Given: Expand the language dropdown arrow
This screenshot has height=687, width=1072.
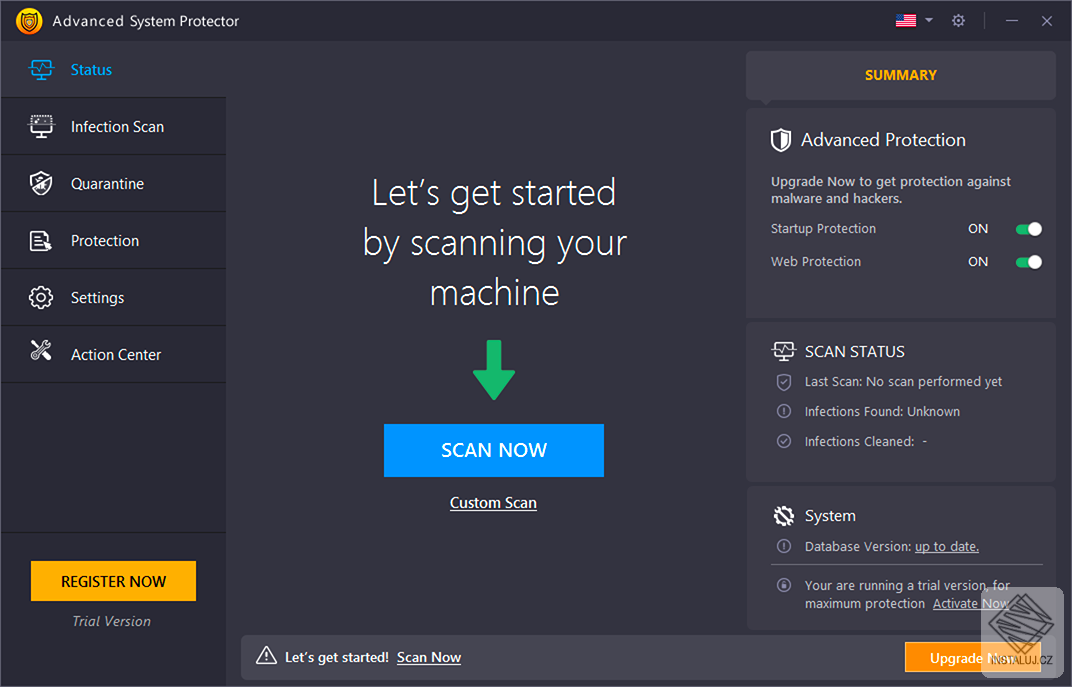Looking at the screenshot, I should [928, 21].
